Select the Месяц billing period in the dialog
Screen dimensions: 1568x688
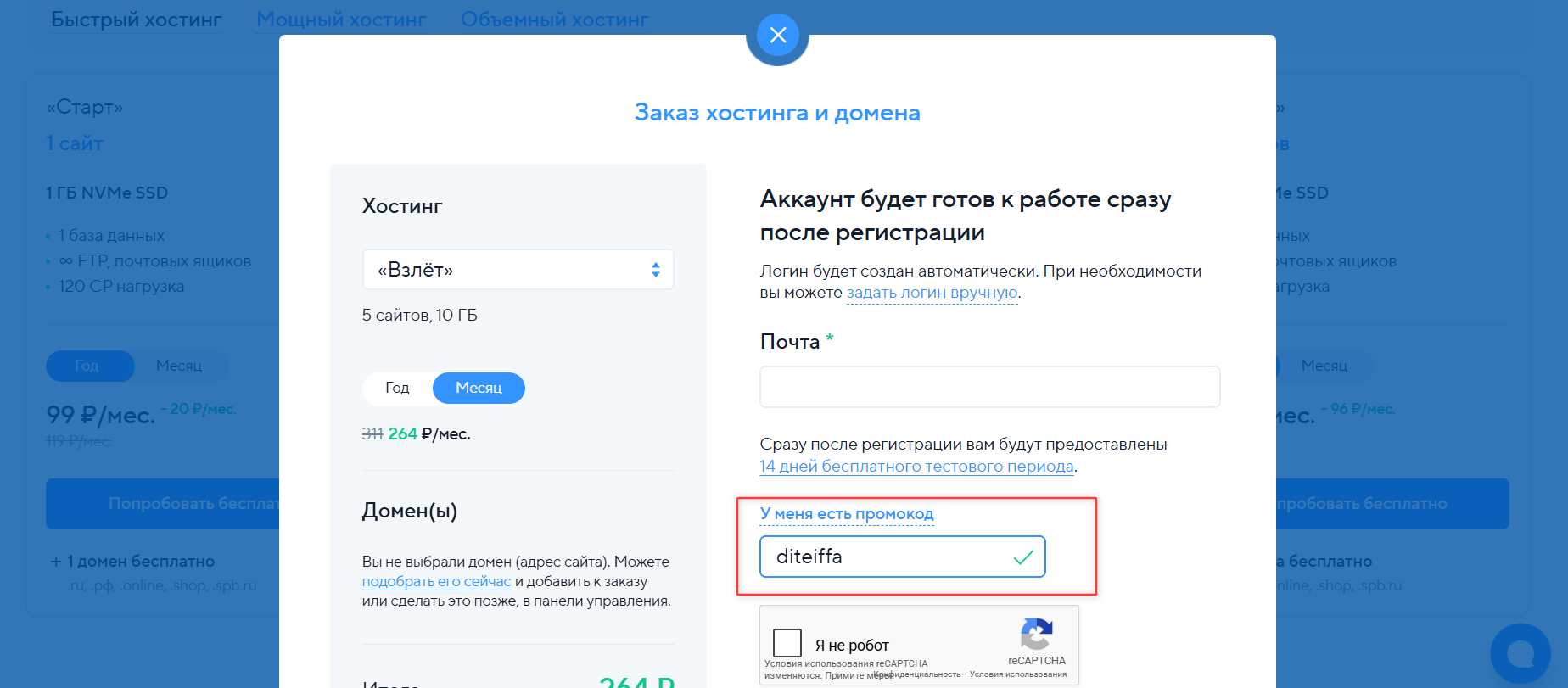tap(479, 388)
